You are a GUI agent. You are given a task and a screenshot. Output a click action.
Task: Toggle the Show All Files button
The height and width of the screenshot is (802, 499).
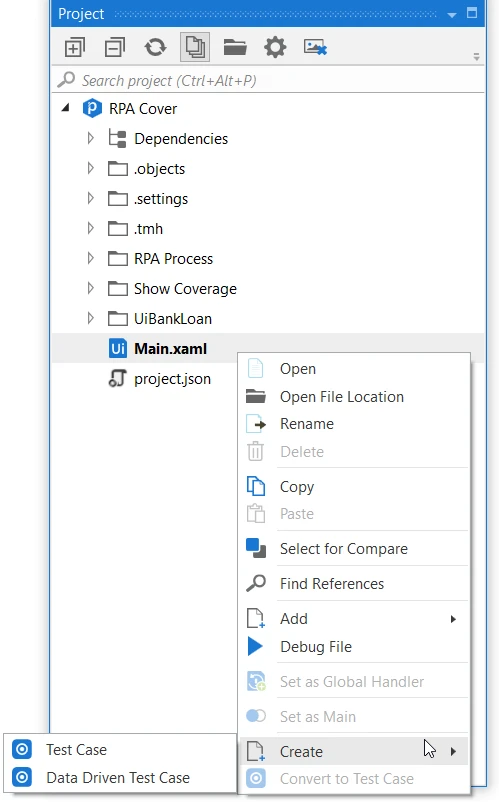pyautogui.click(x=195, y=47)
